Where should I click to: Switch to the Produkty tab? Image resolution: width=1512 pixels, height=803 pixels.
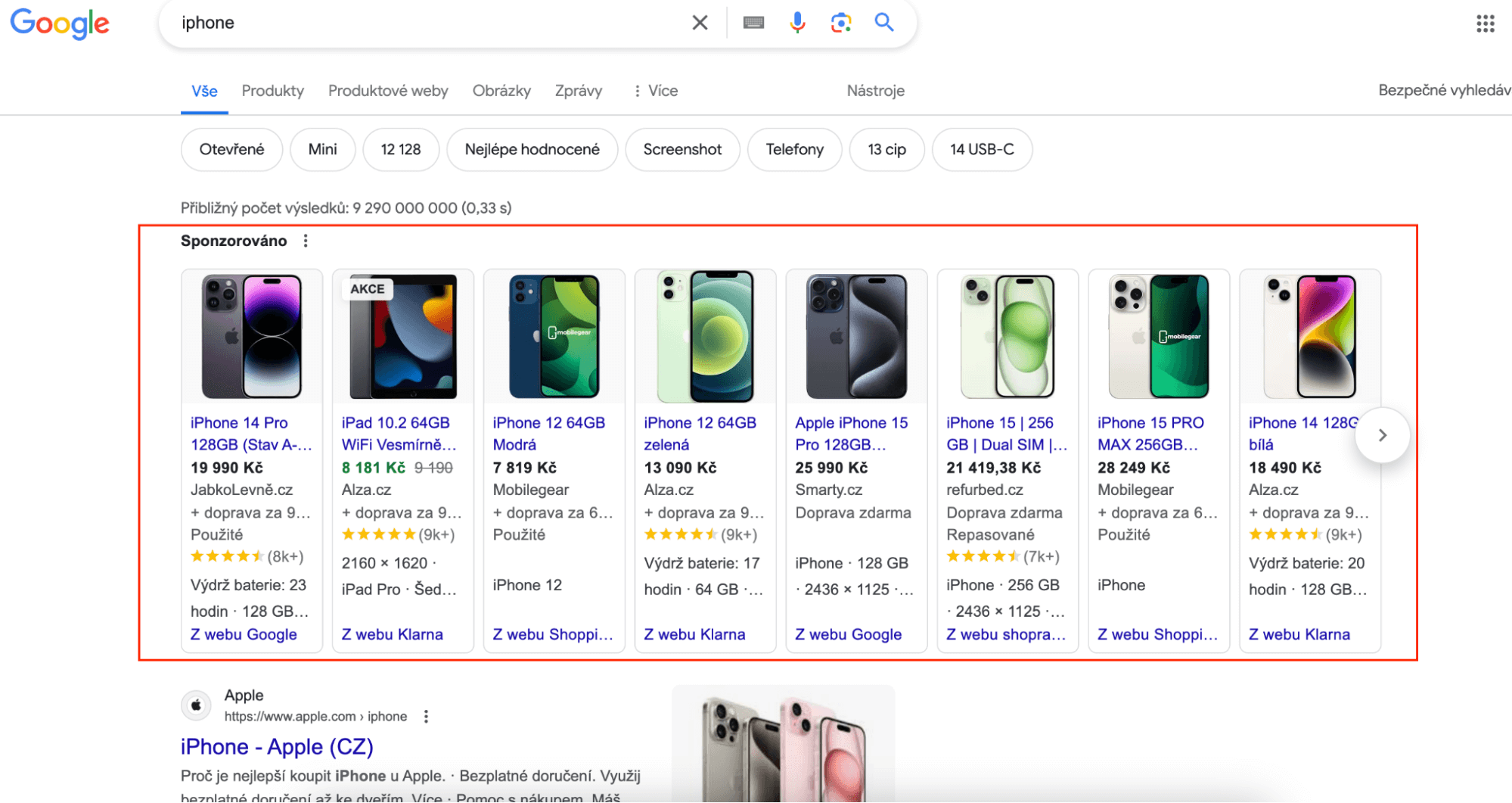pos(273,91)
